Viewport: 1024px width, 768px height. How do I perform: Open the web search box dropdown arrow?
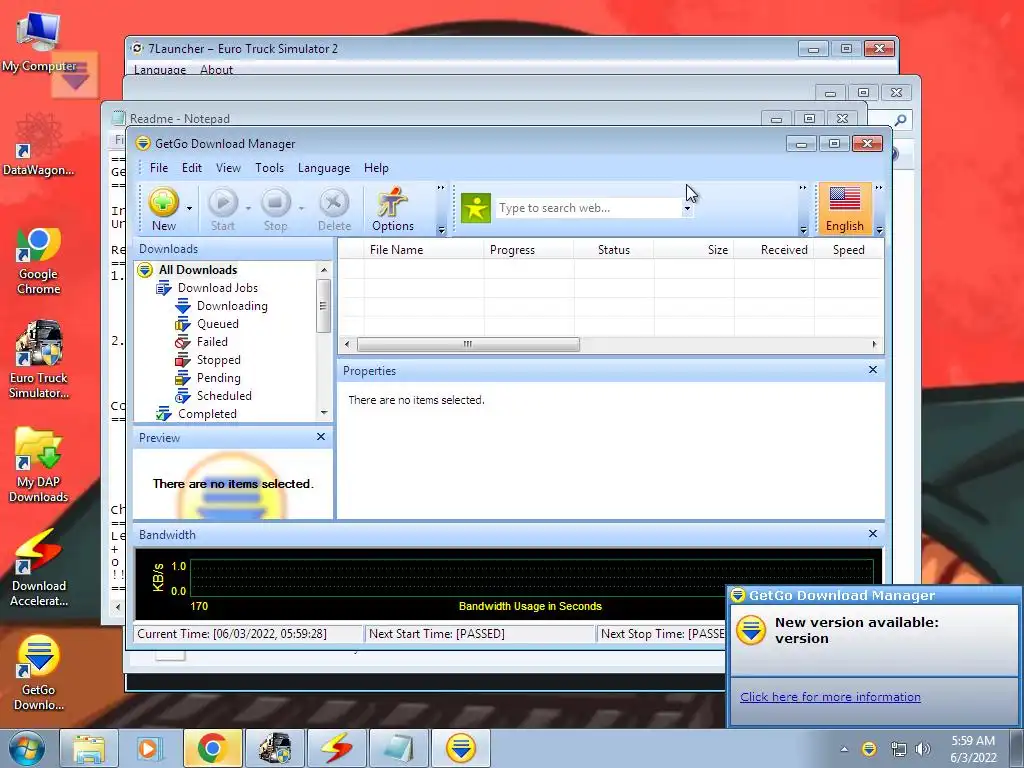tap(687, 208)
